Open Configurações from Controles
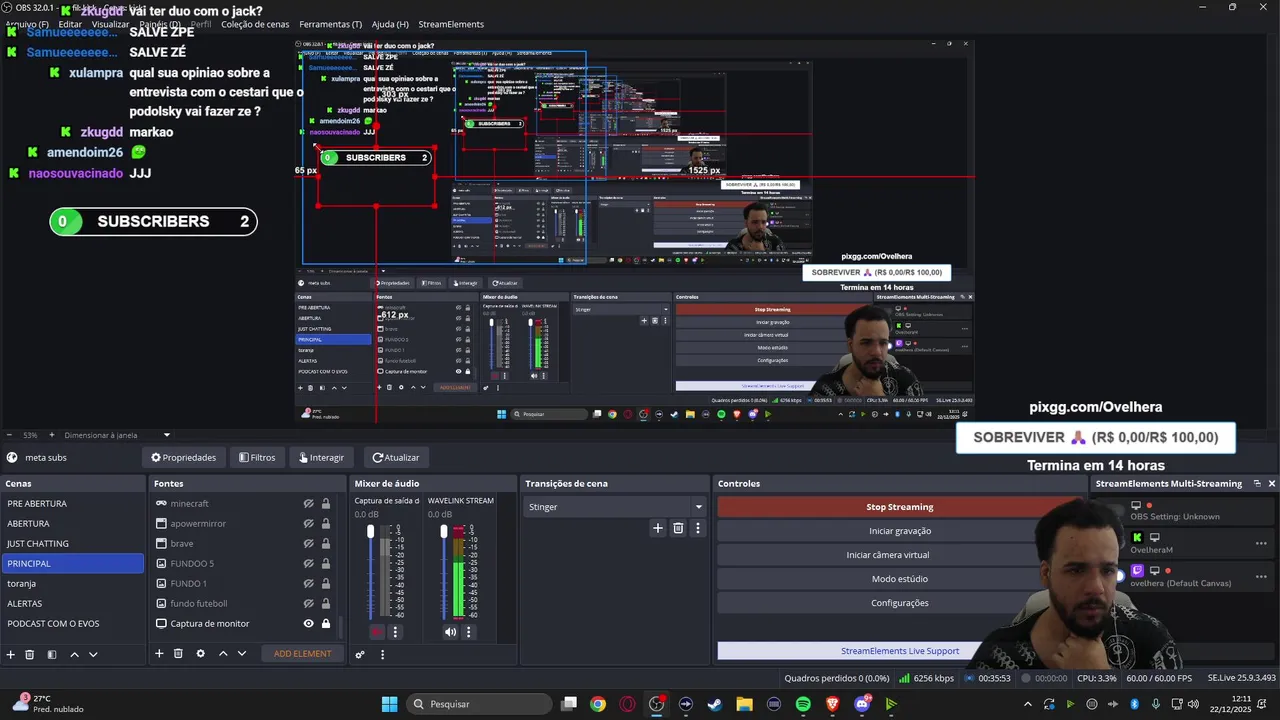Screen dimensions: 1280x720 click(899, 603)
